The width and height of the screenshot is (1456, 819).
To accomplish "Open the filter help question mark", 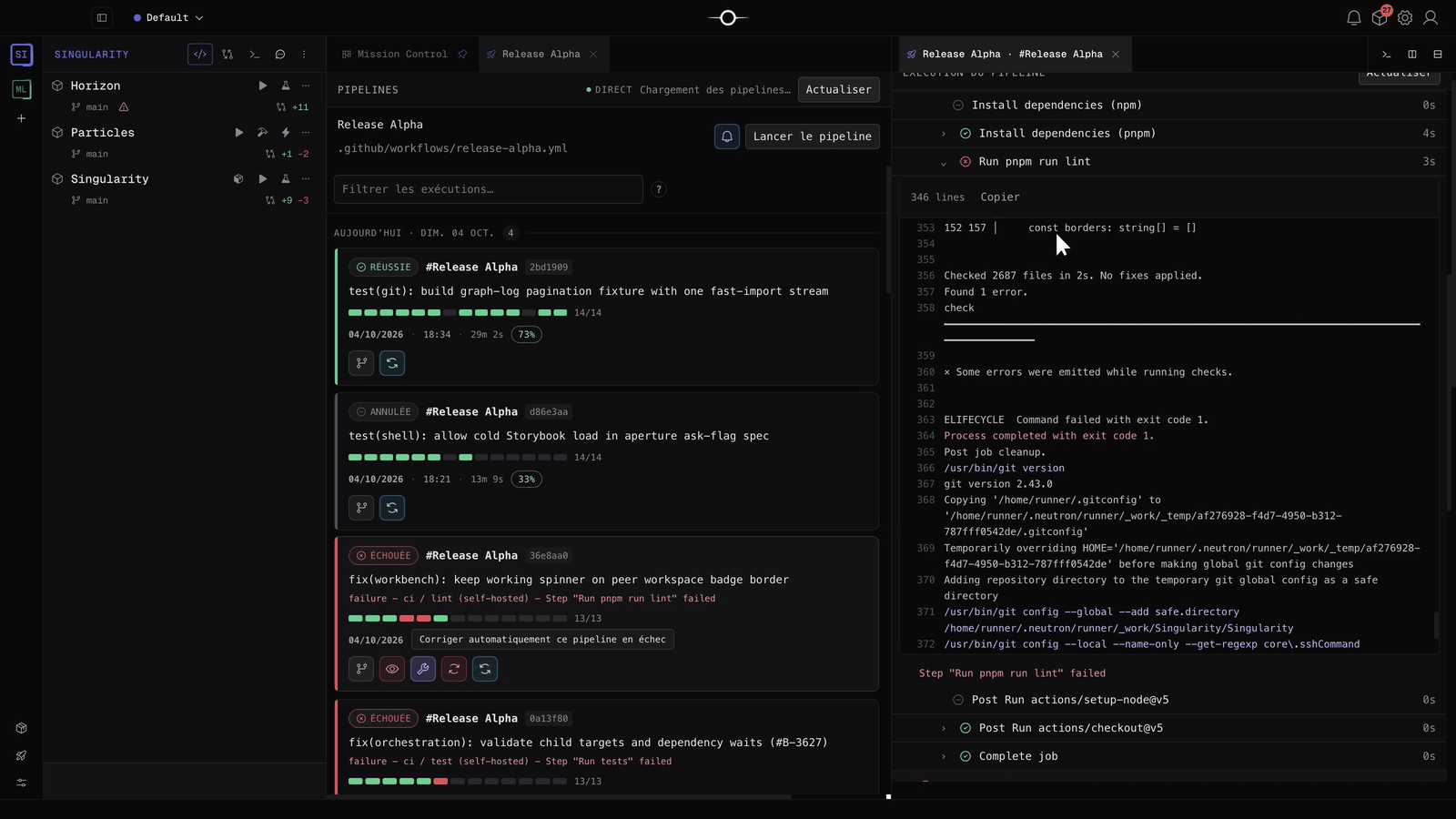I will coord(659,189).
